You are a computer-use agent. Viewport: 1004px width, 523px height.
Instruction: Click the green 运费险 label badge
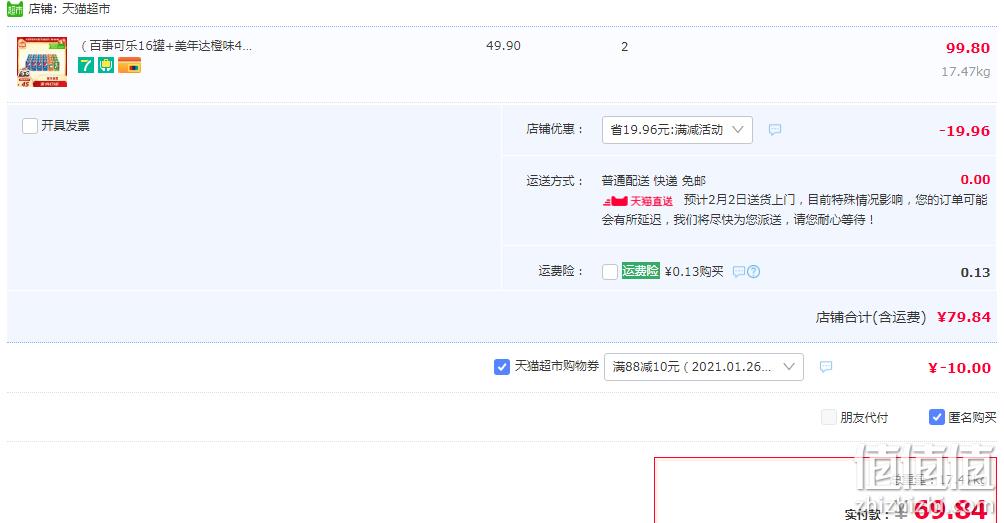[x=640, y=271]
